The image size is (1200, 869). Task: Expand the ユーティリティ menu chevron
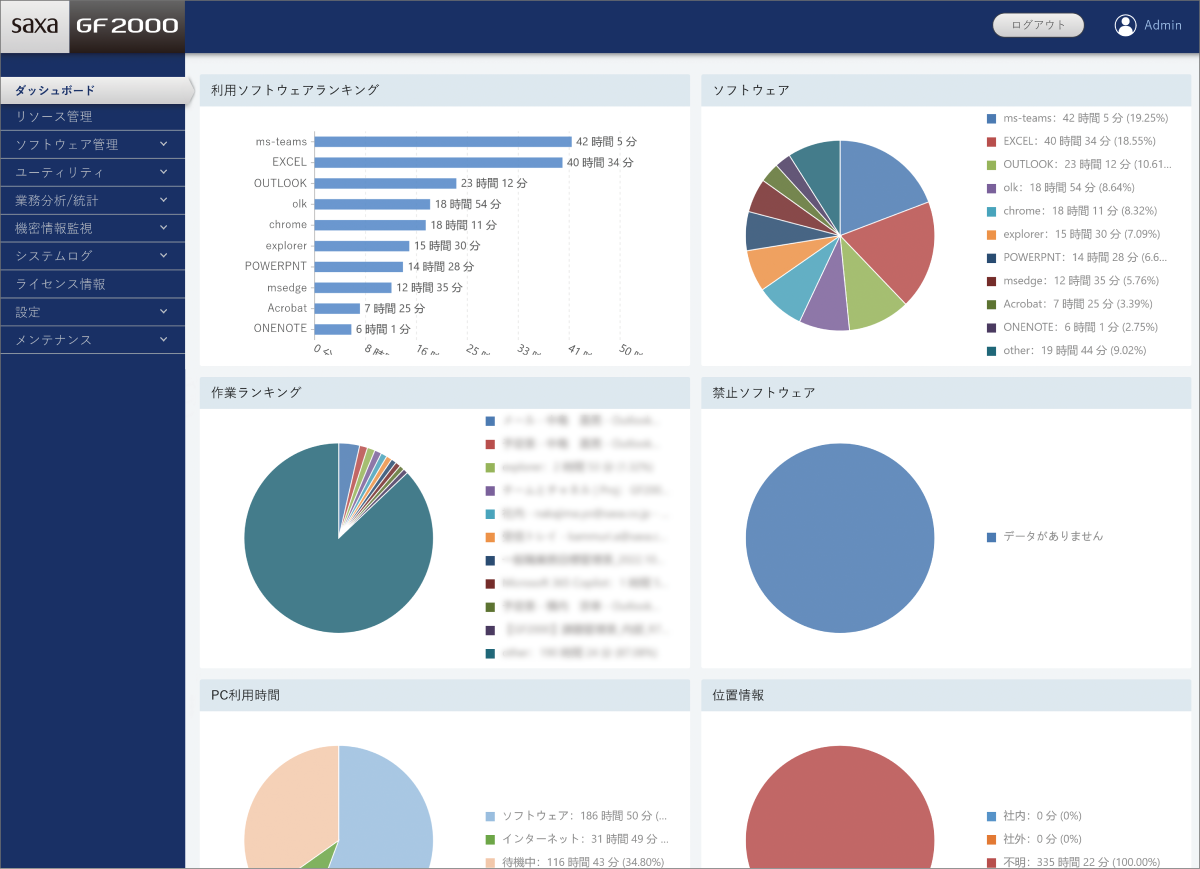164,172
